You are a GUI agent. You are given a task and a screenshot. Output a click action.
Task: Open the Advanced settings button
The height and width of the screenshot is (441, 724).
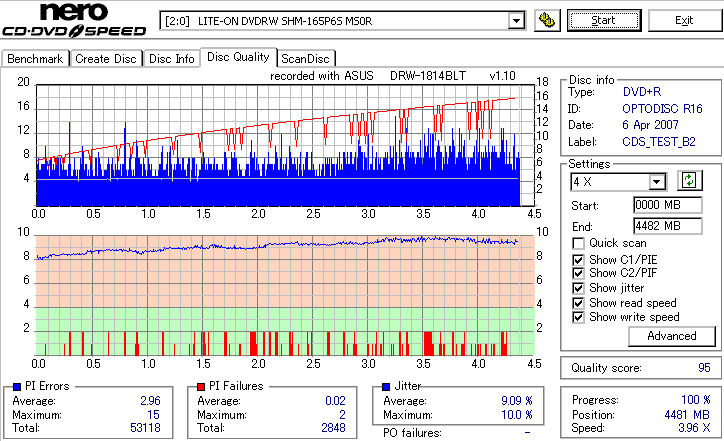(671, 336)
